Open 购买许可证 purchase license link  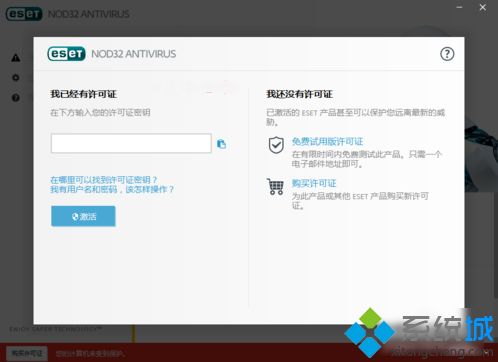click(x=314, y=183)
